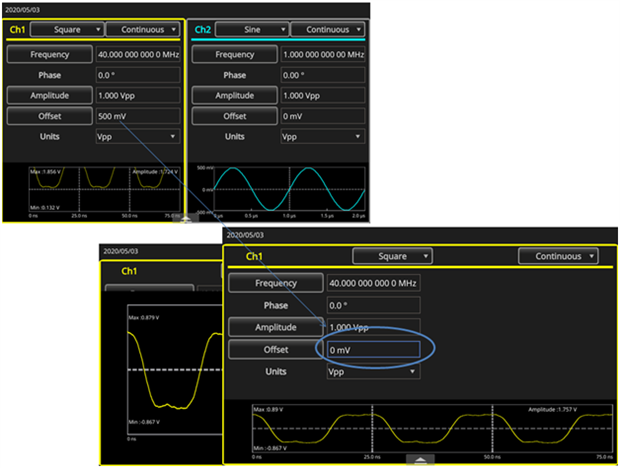The image size is (620, 468).
Task: Edit offset 0 mV field in bottom window
Action: click(373, 349)
